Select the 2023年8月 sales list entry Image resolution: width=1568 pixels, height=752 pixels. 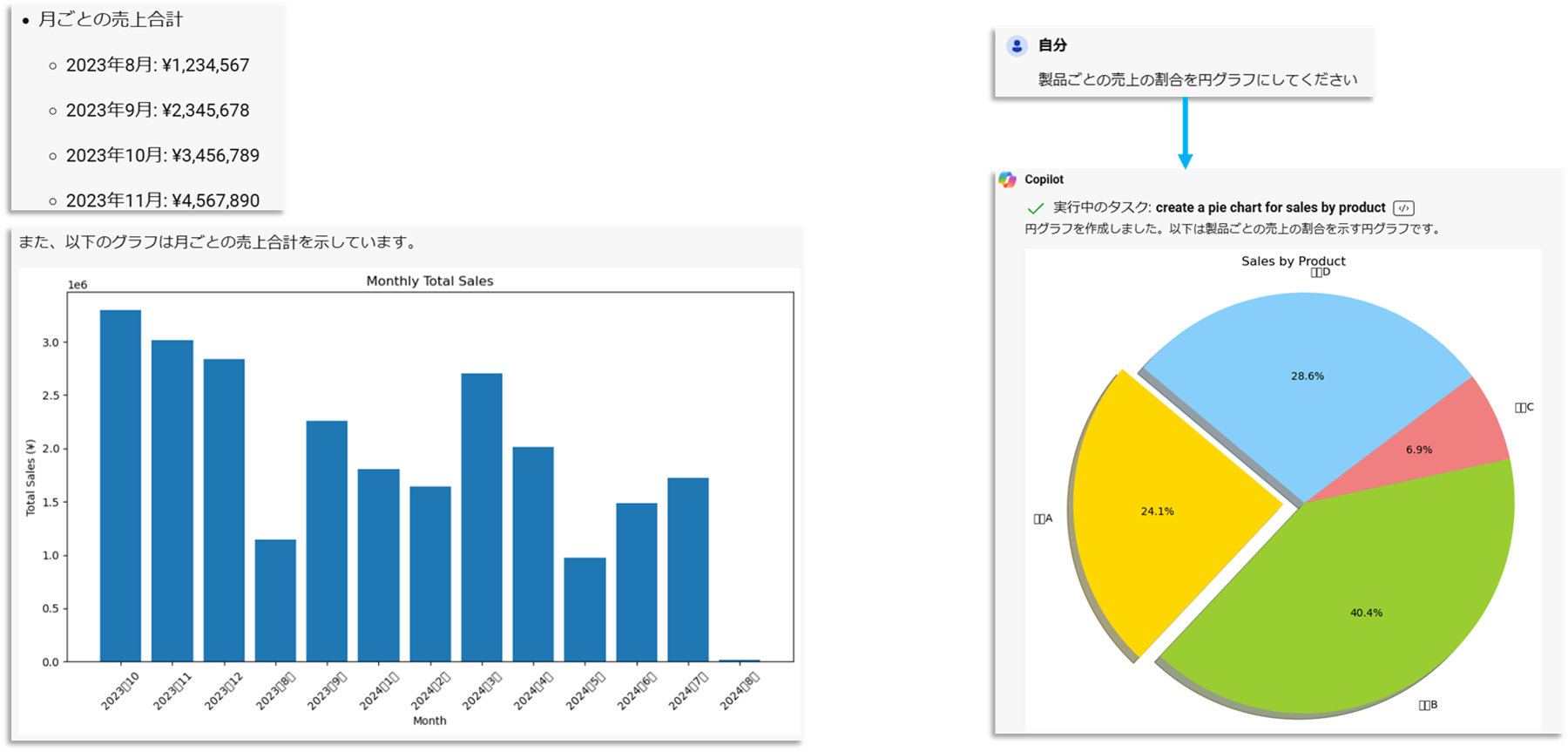[x=158, y=65]
